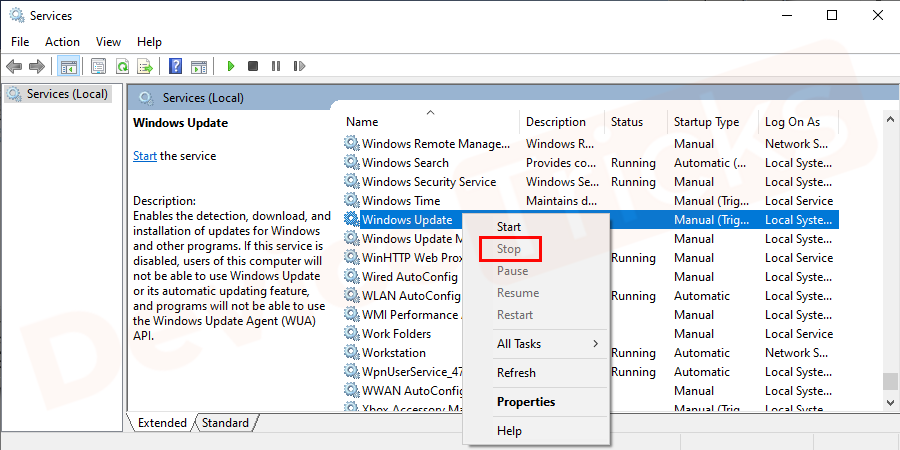Image resolution: width=900 pixels, height=450 pixels.
Task: Click the blue Help toolbar icon
Action: (x=175, y=66)
